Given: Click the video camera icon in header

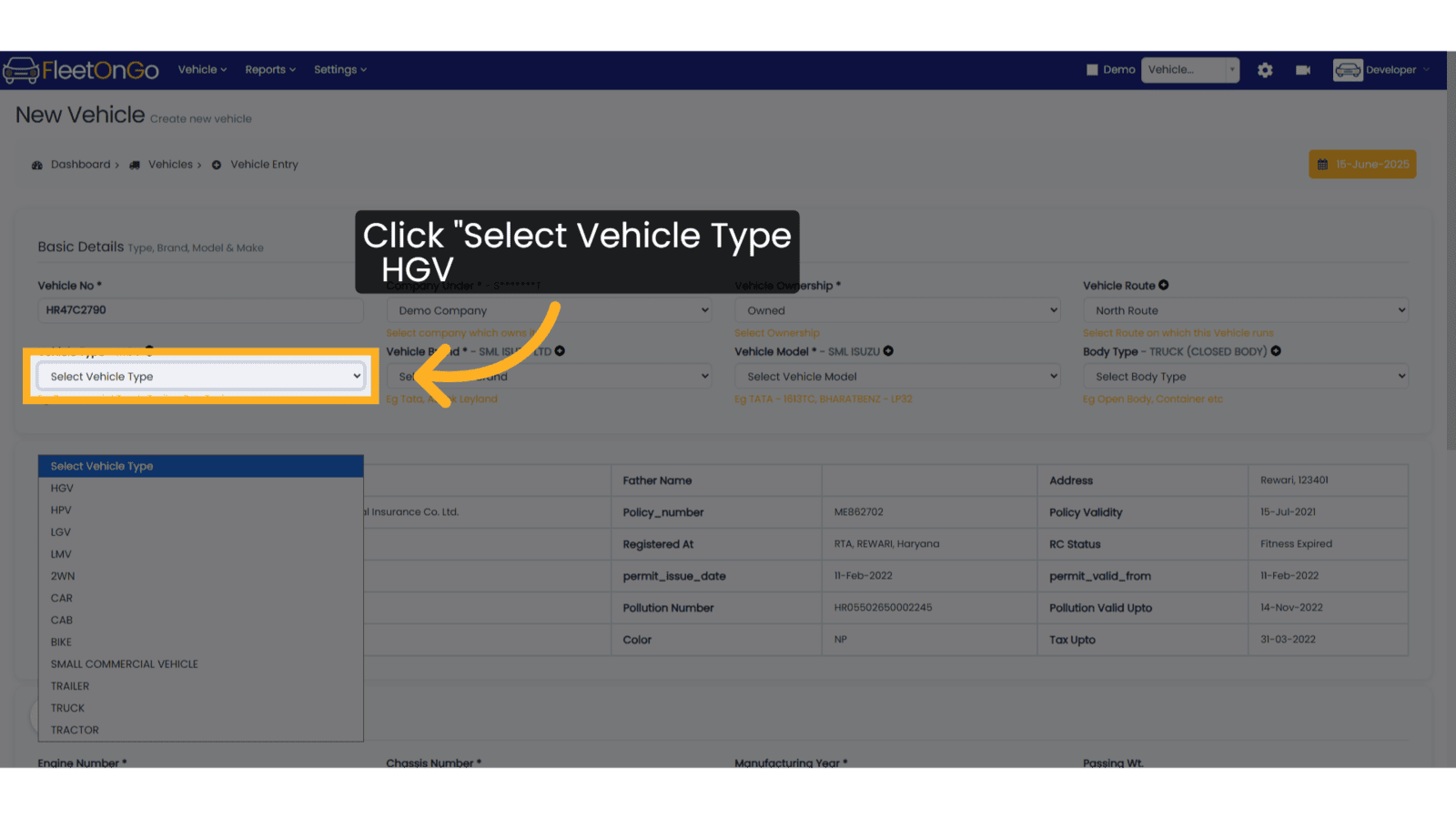Looking at the screenshot, I should (1303, 70).
